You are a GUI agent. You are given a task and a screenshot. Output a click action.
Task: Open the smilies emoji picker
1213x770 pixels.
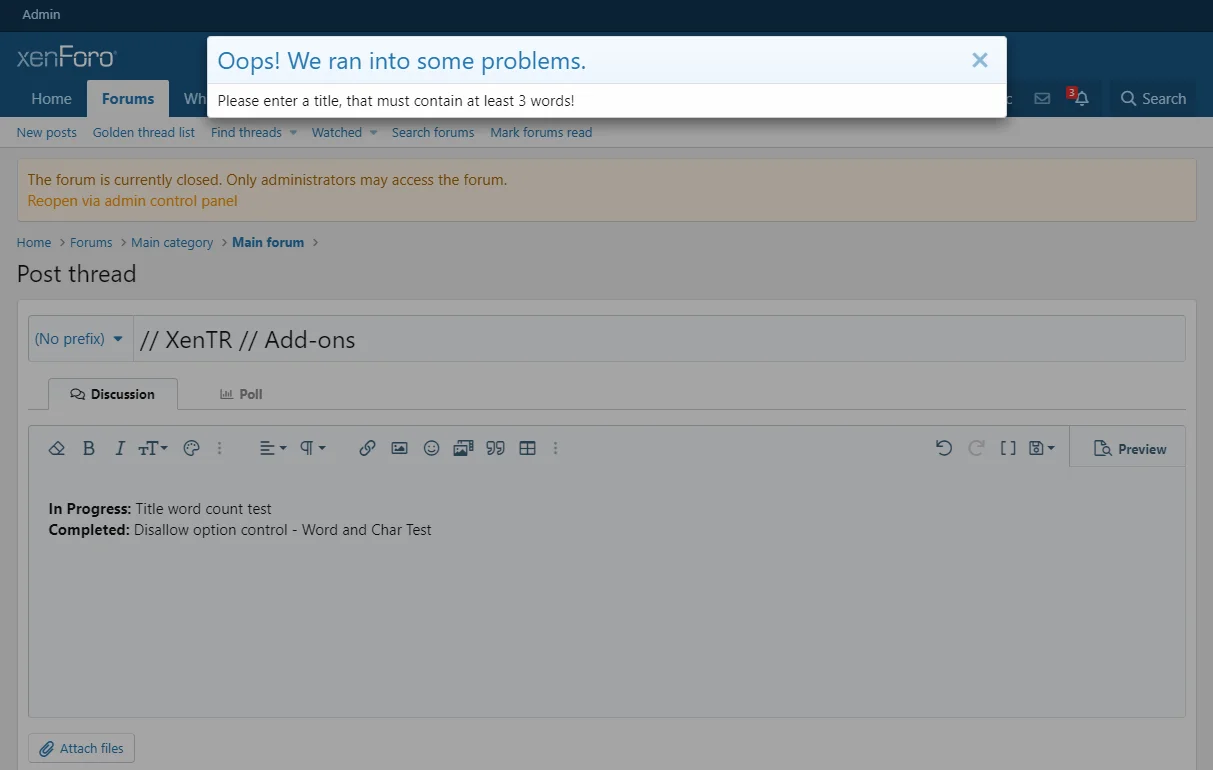431,448
